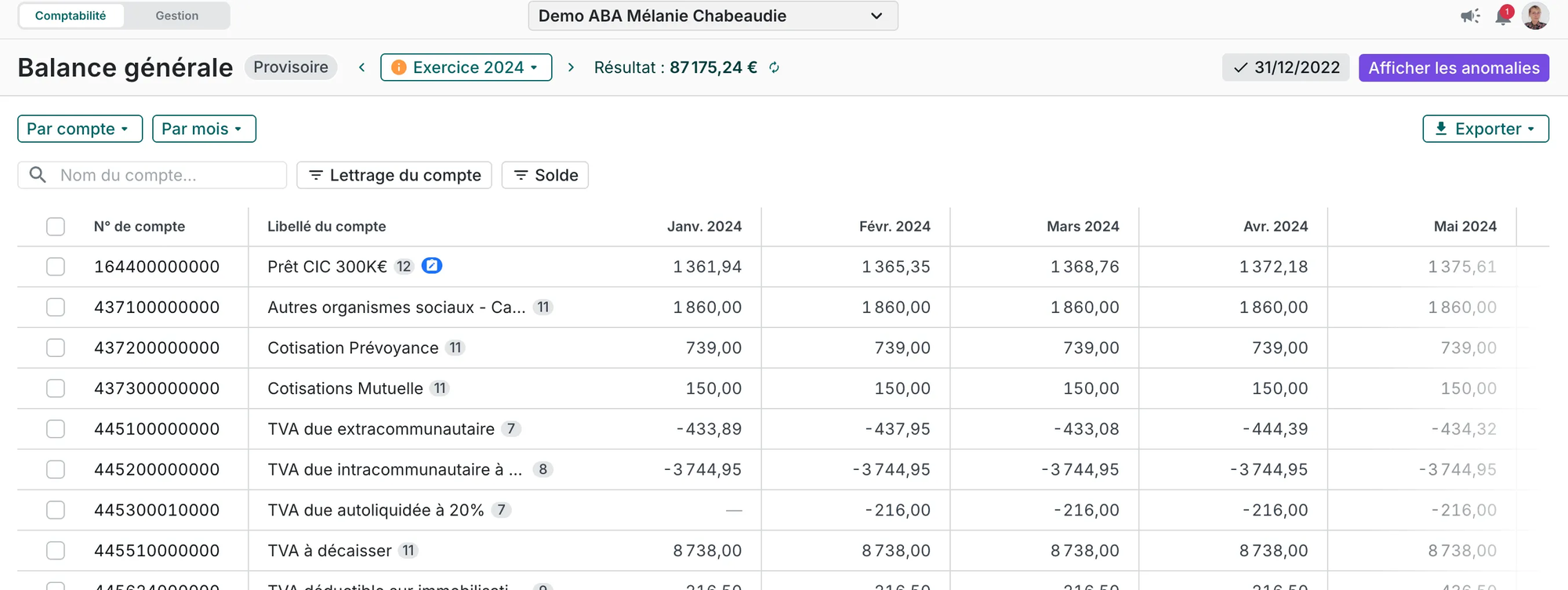Select the Comptabilité tab
This screenshot has width=1568, height=590.
pyautogui.click(x=71, y=16)
